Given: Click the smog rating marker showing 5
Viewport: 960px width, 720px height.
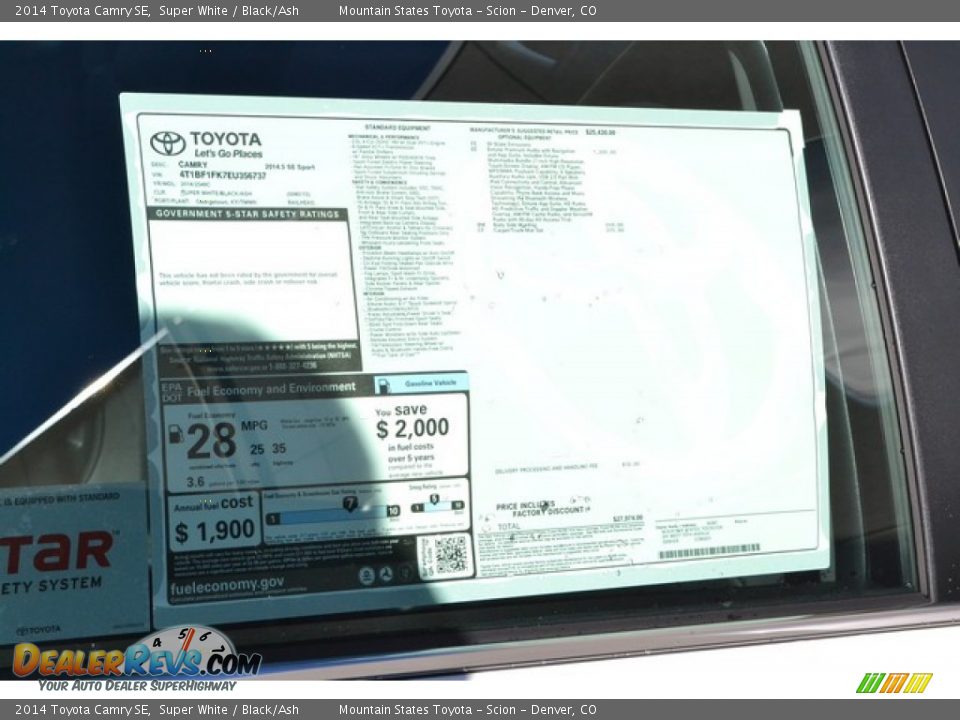Looking at the screenshot, I should [x=433, y=499].
